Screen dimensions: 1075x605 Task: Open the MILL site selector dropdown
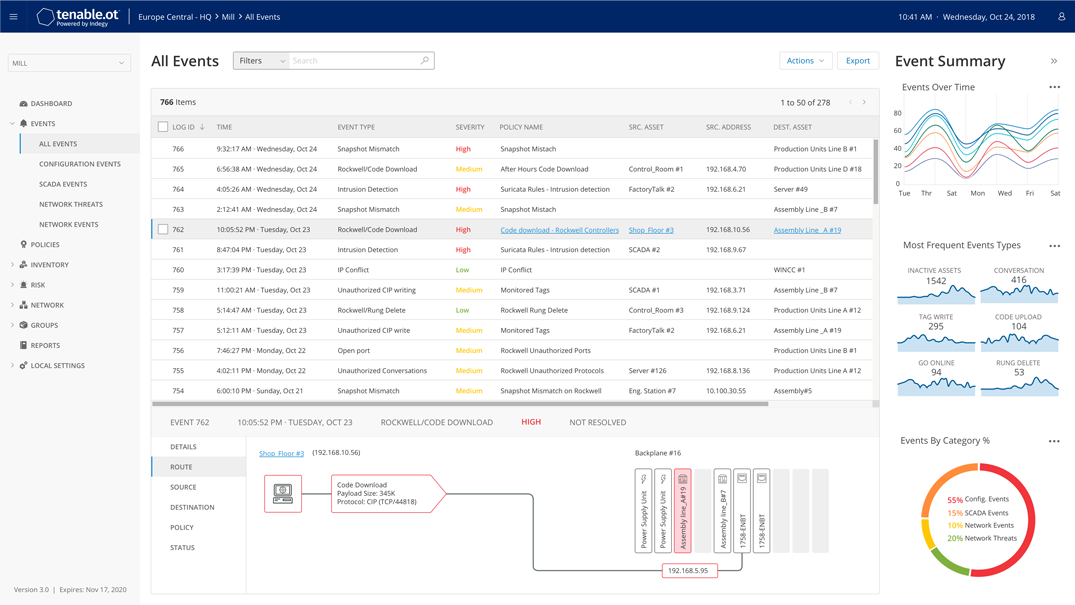coord(69,63)
